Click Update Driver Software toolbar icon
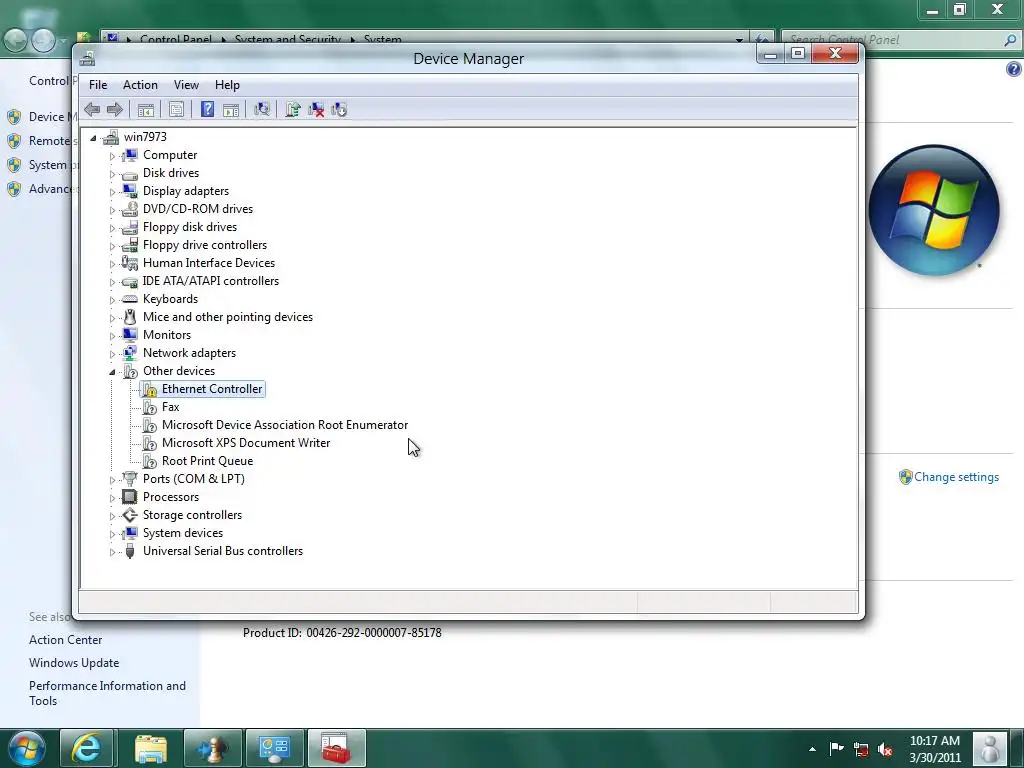 [x=293, y=110]
